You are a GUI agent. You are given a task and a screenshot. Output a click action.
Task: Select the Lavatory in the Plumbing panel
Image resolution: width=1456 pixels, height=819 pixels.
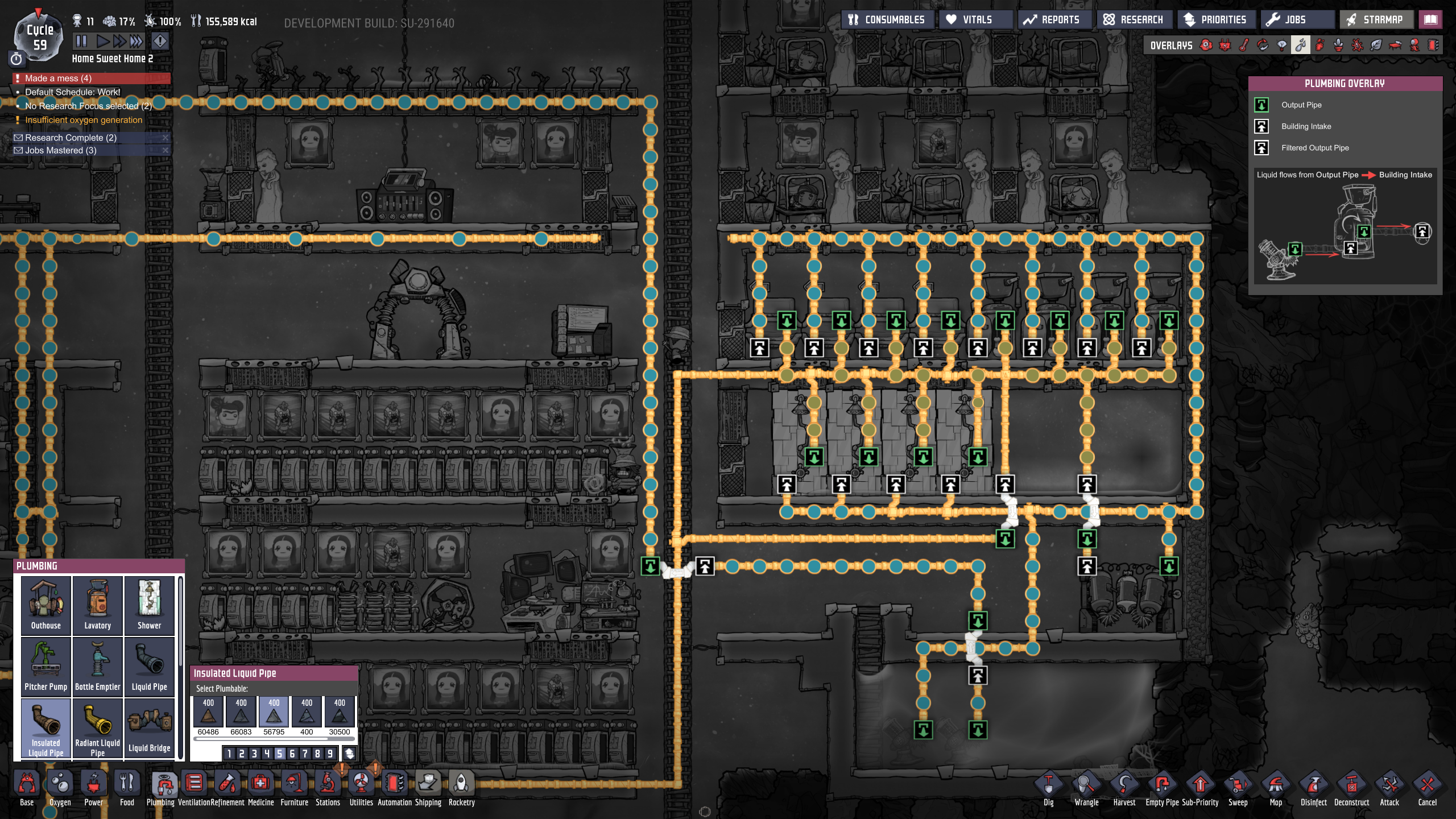pos(97,605)
